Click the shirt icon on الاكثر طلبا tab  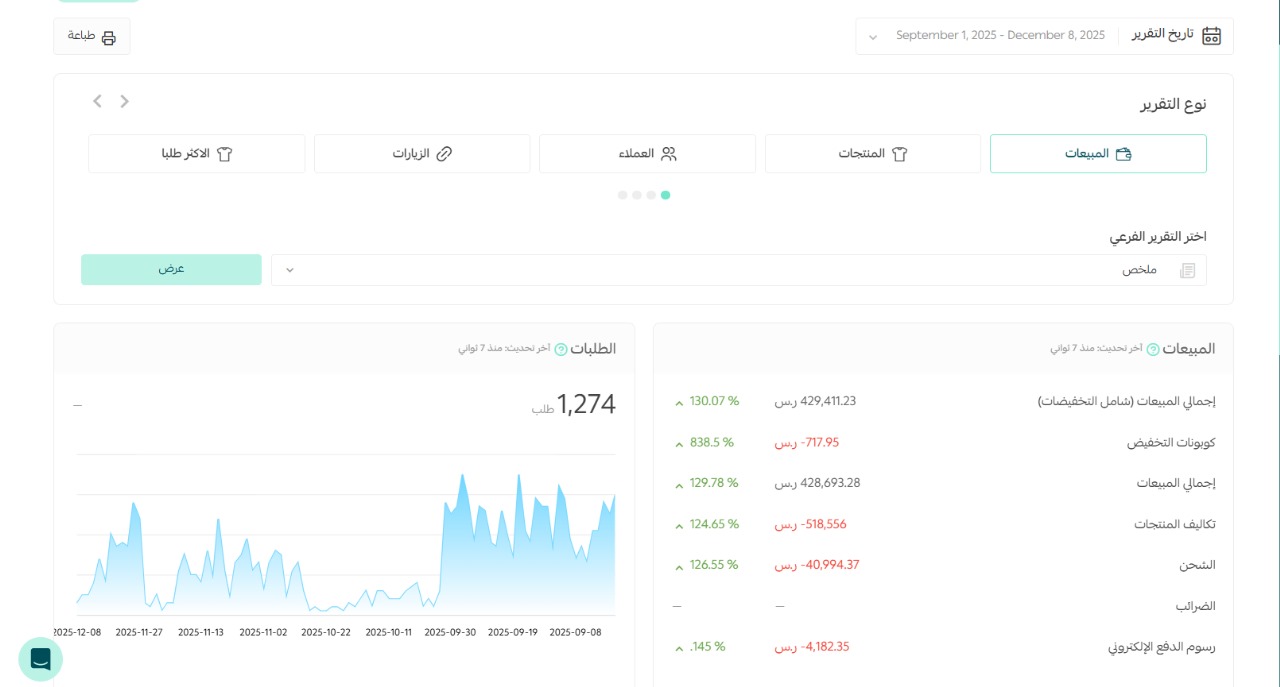[x=225, y=153]
